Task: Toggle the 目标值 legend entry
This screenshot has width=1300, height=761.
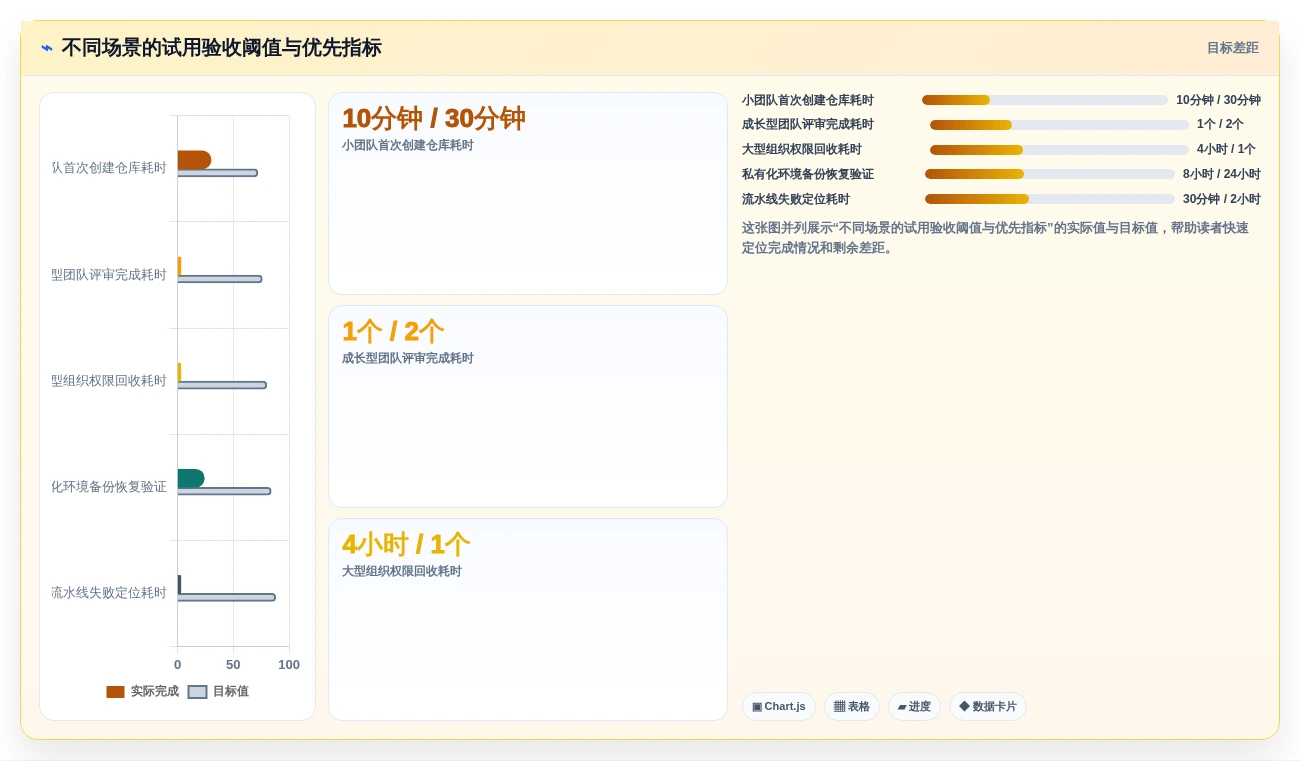Action: pos(218,691)
